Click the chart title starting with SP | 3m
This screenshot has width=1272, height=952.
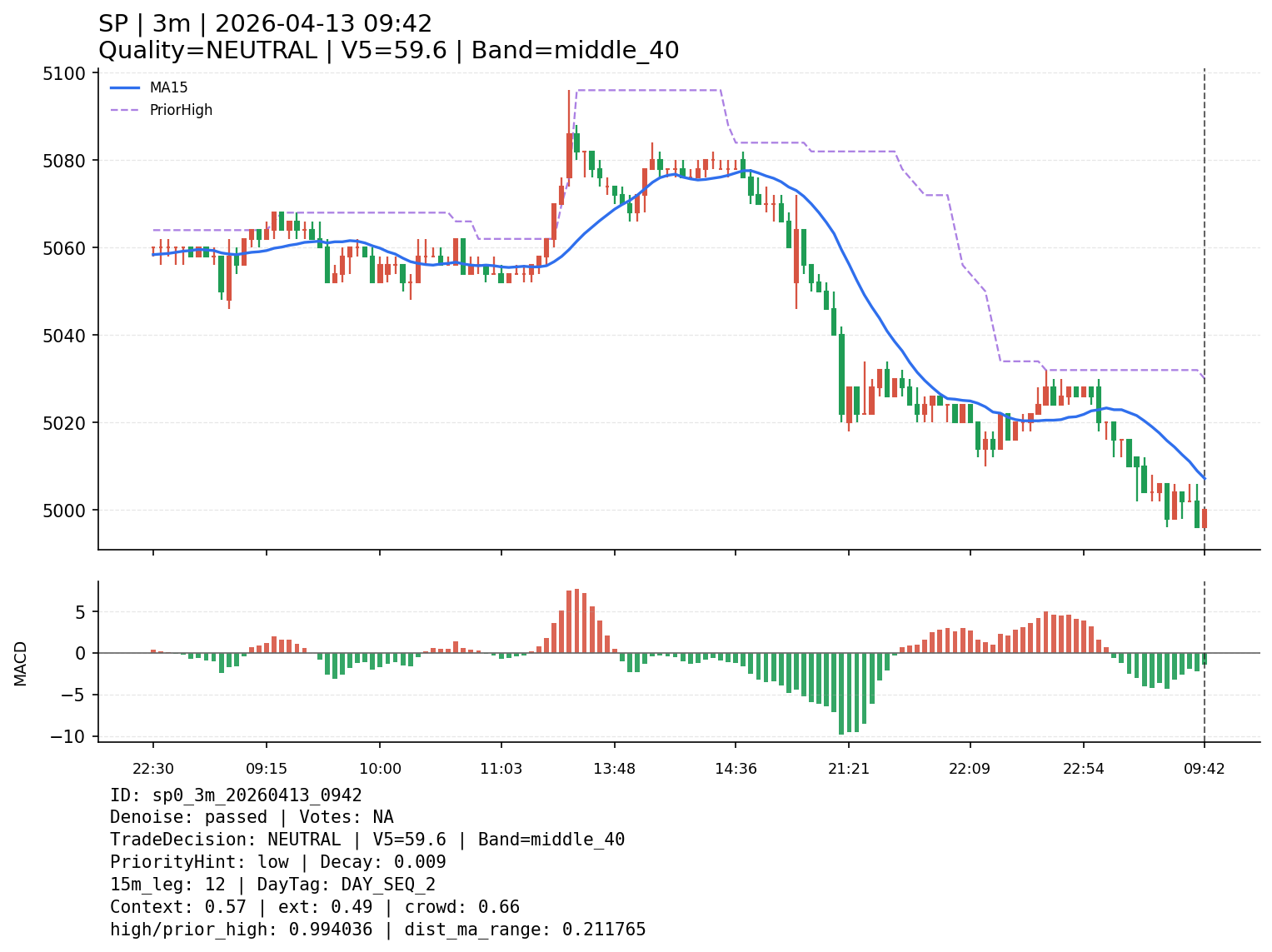coord(265,24)
